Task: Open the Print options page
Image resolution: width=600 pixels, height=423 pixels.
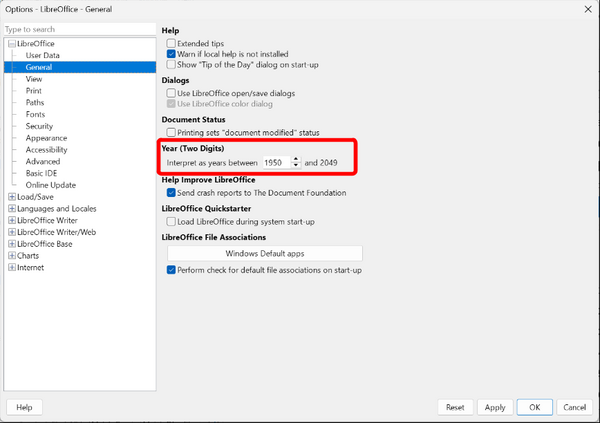Action: pyautogui.click(x=34, y=91)
